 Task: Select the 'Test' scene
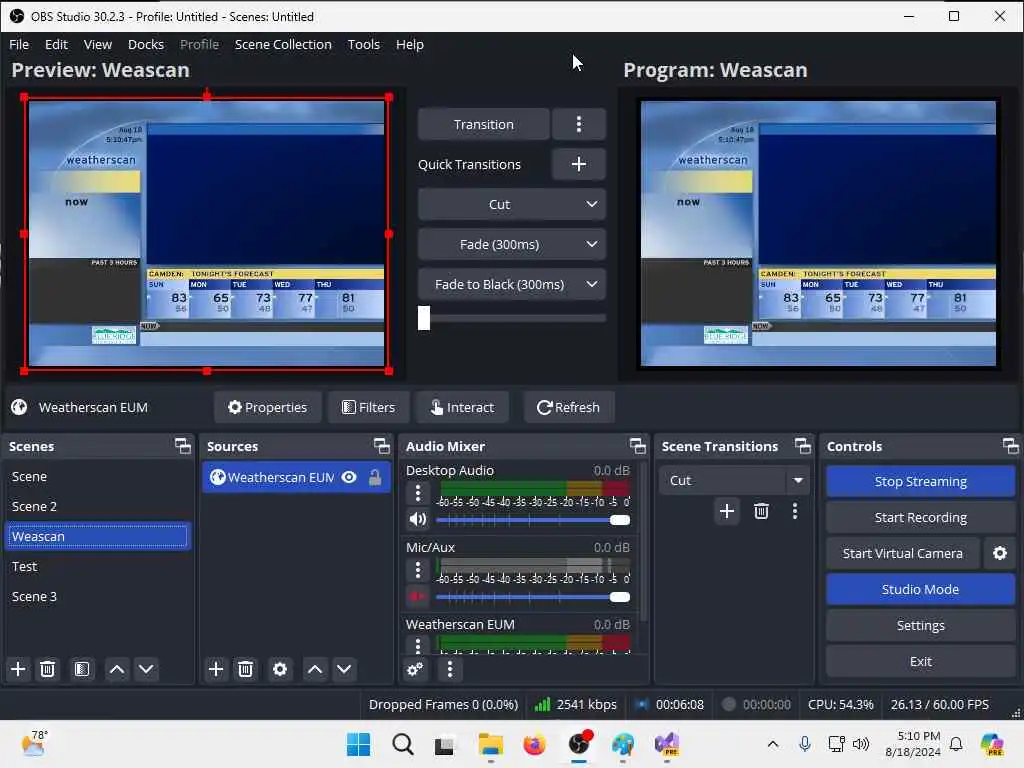[98, 566]
